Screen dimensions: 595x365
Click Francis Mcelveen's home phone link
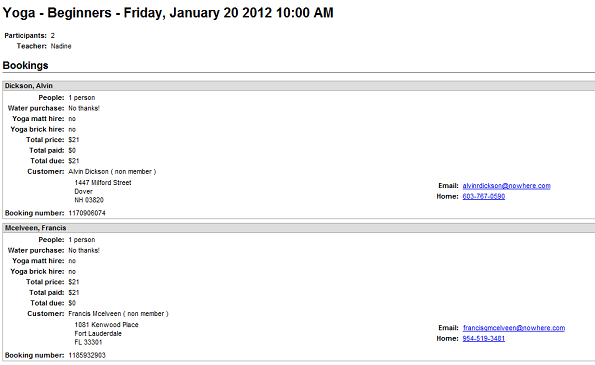click(484, 338)
